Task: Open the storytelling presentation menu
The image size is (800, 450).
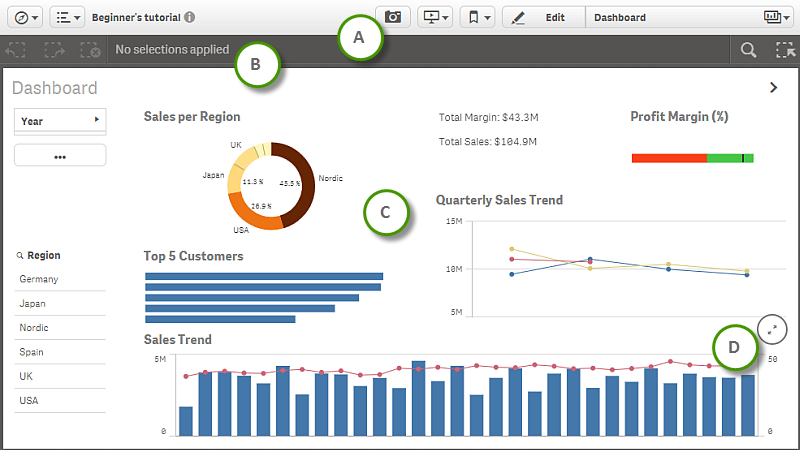Action: pyautogui.click(x=437, y=17)
